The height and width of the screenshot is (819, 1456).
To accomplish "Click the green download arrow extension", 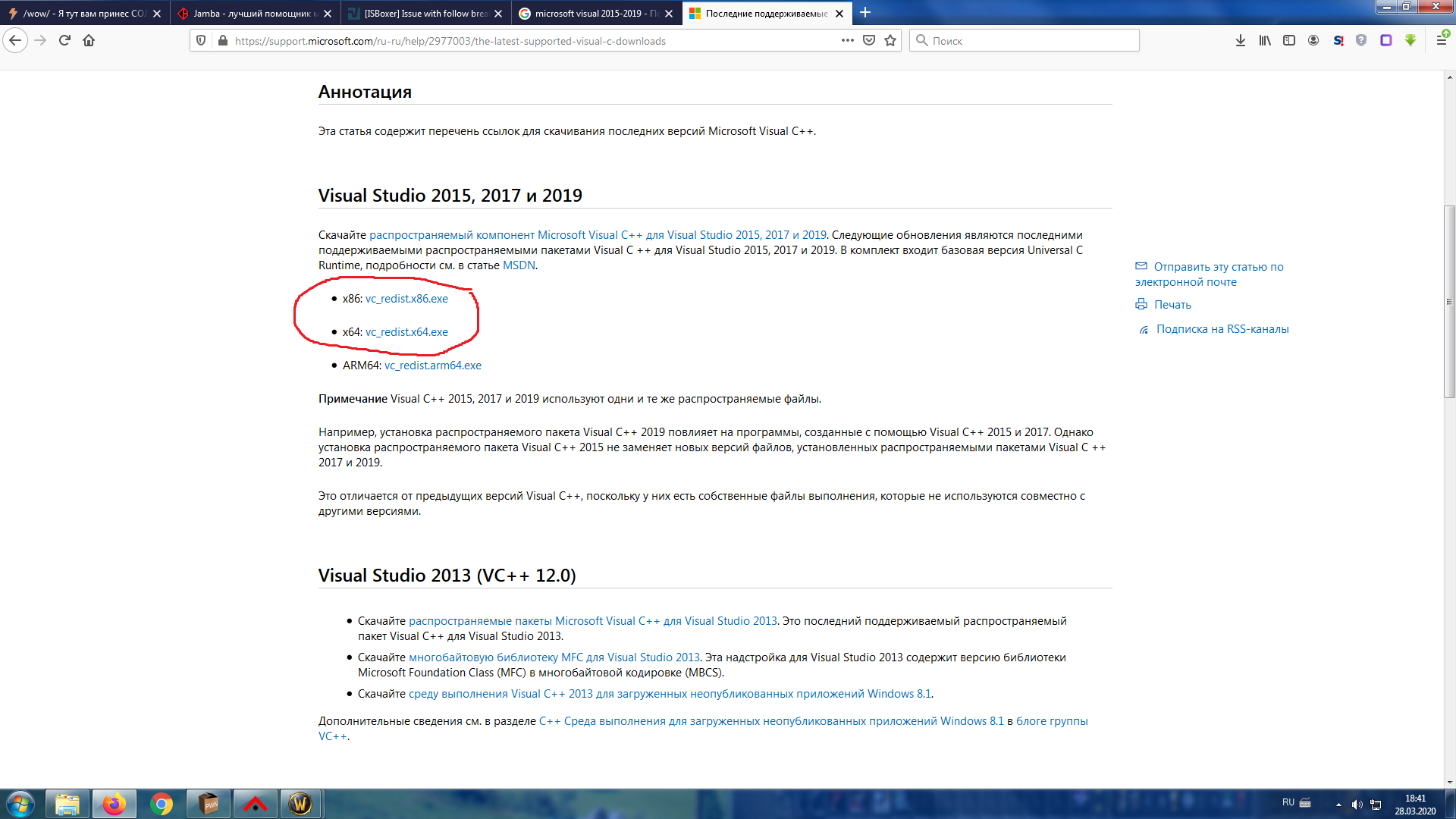I will [x=1410, y=41].
